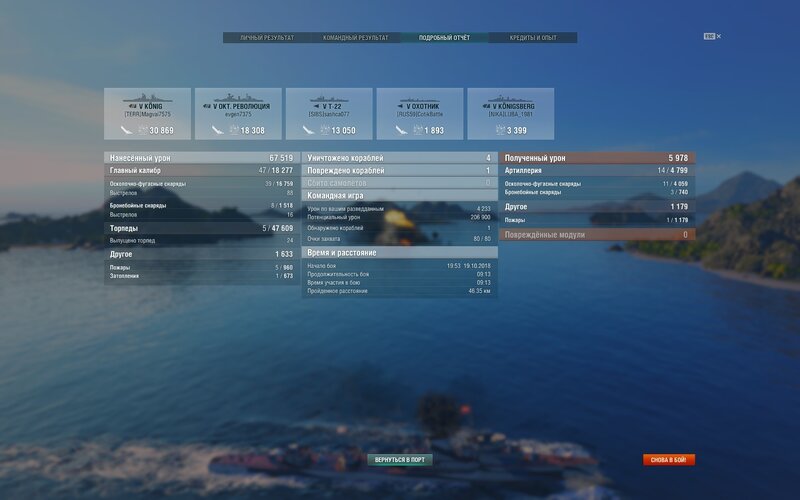Click the received Другое 1 179 row
This screenshot has height=500, width=800.
[x=597, y=207]
